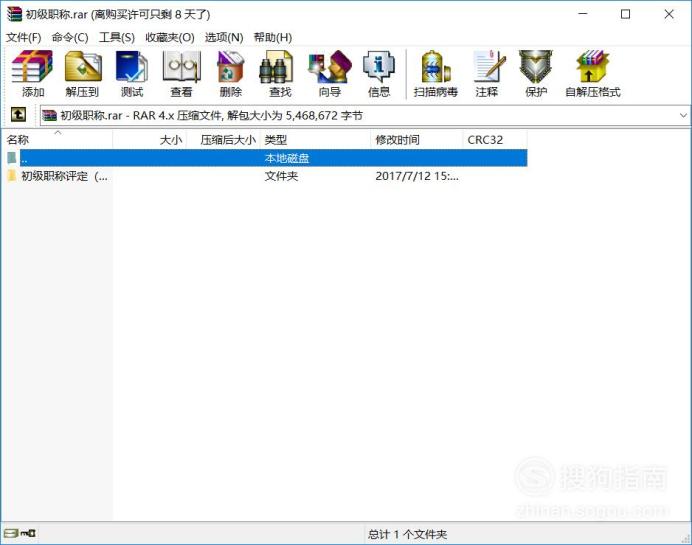Go up one folder level arrow
692x545 pixels.
[18, 115]
